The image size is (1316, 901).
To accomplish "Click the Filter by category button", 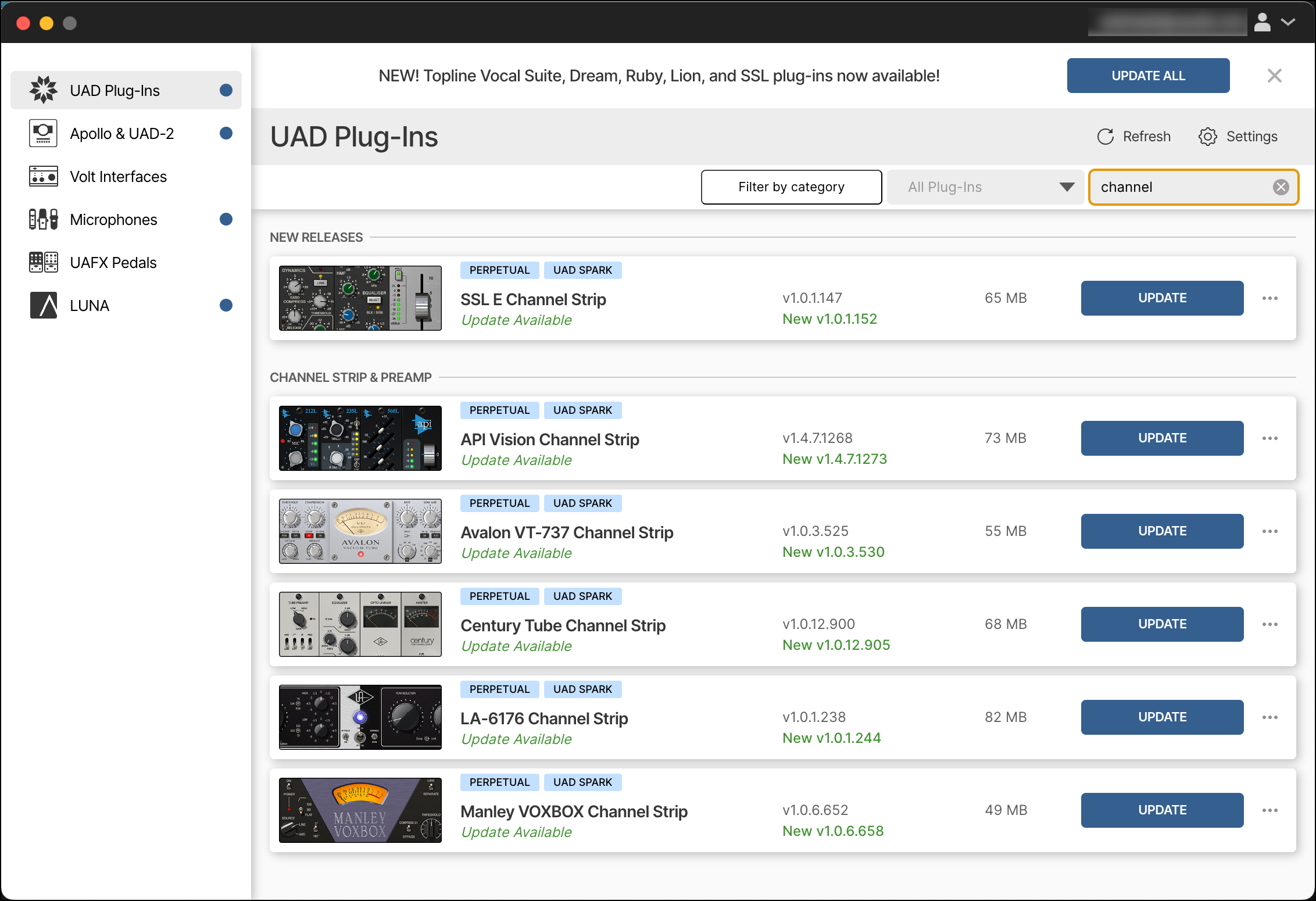I will 791,187.
